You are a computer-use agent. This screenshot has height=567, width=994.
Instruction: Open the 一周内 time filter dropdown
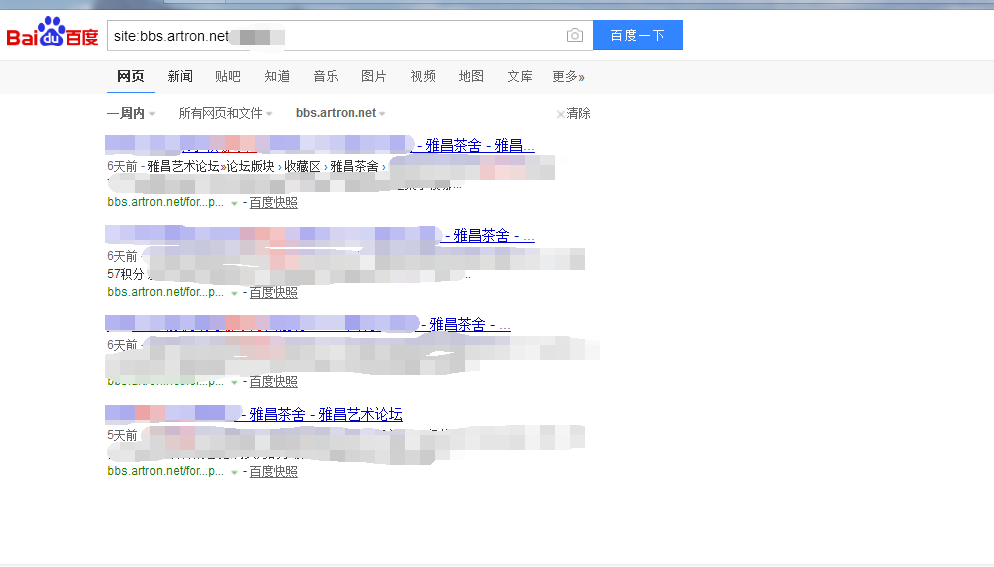pyautogui.click(x=131, y=114)
